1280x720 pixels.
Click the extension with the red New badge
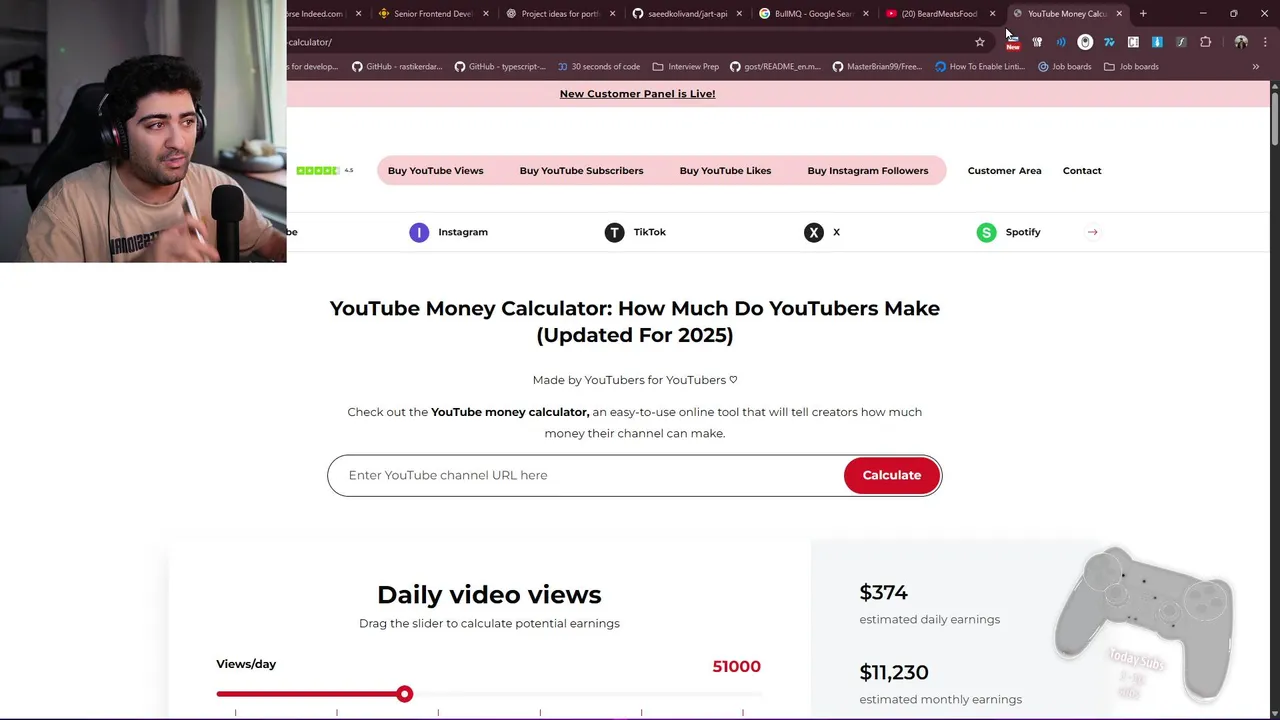[x=1013, y=42]
